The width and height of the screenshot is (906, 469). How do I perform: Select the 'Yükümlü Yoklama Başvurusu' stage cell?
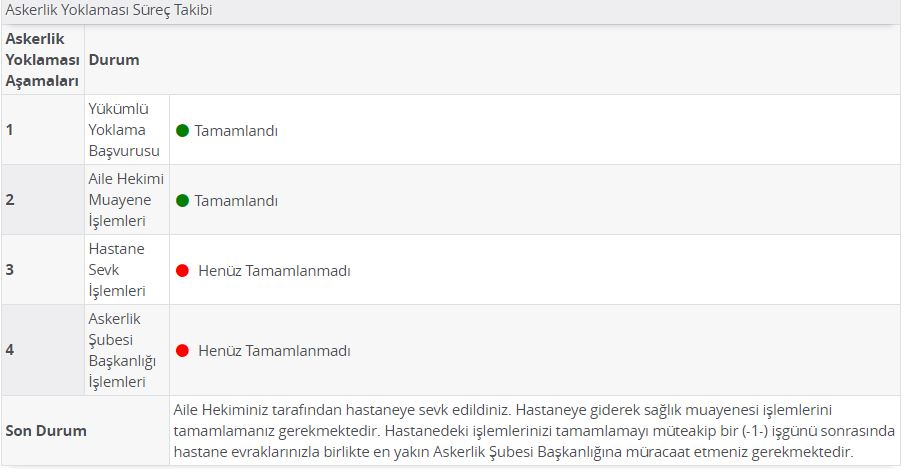127,130
